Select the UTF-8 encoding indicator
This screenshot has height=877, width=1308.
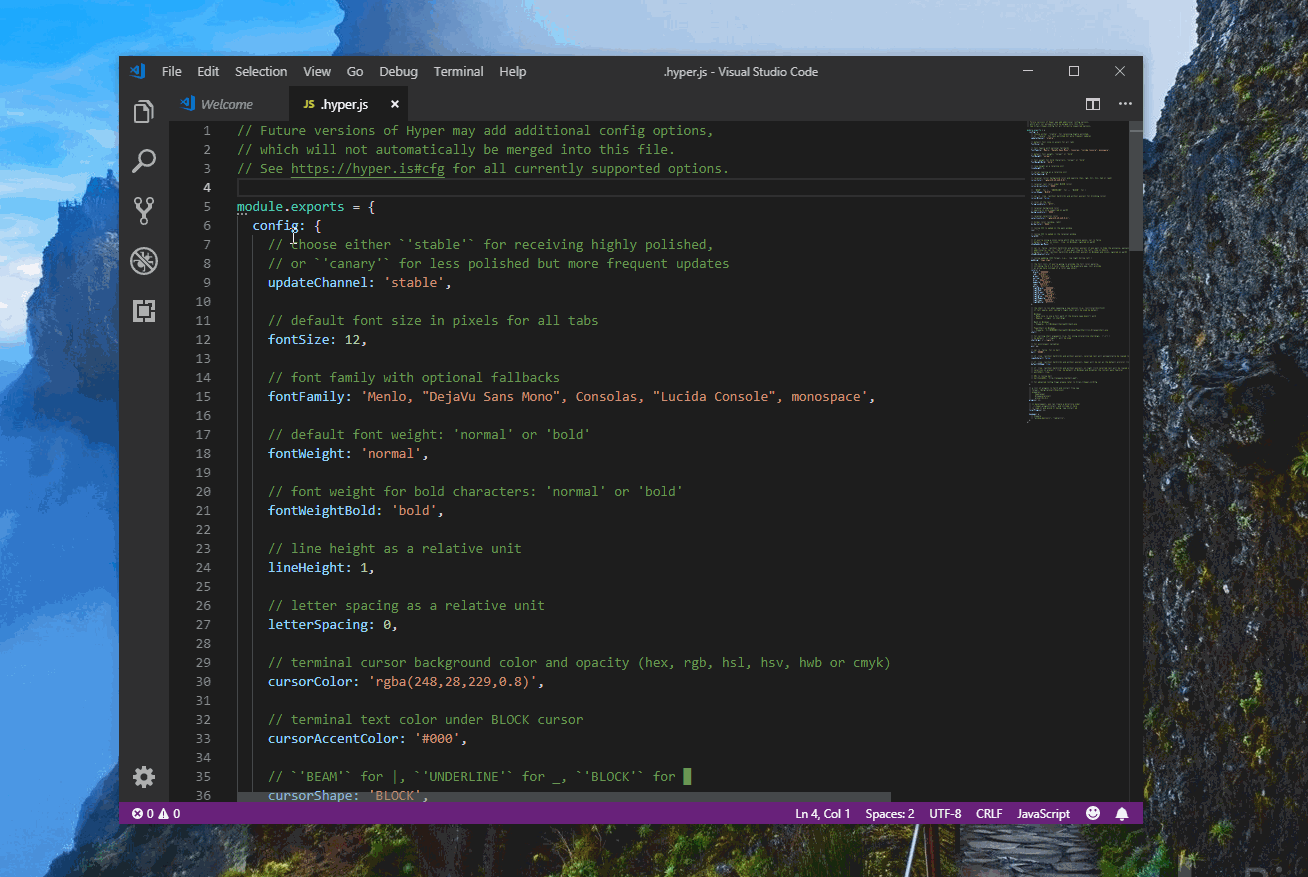(x=944, y=813)
